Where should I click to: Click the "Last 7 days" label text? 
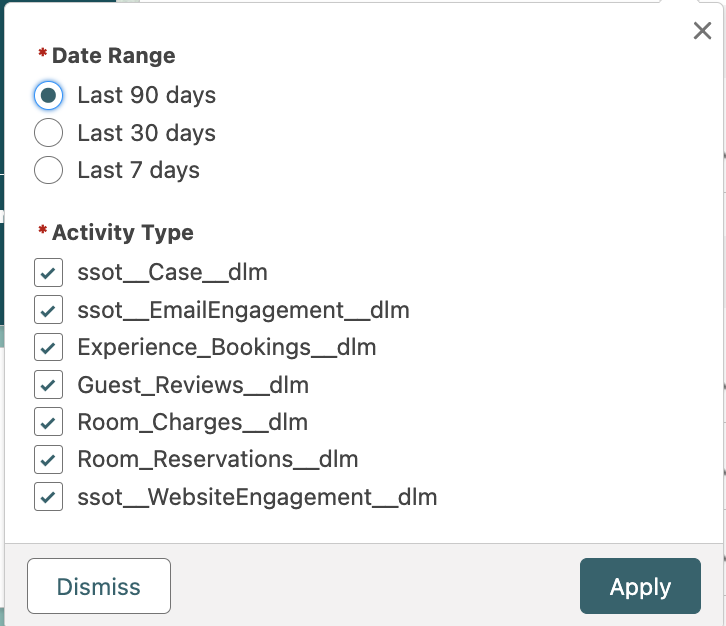tap(138, 171)
